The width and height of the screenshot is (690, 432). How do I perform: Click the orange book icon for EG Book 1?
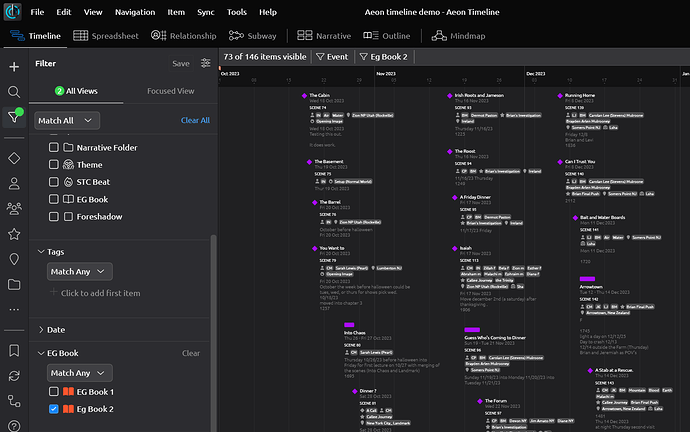[x=68, y=392]
